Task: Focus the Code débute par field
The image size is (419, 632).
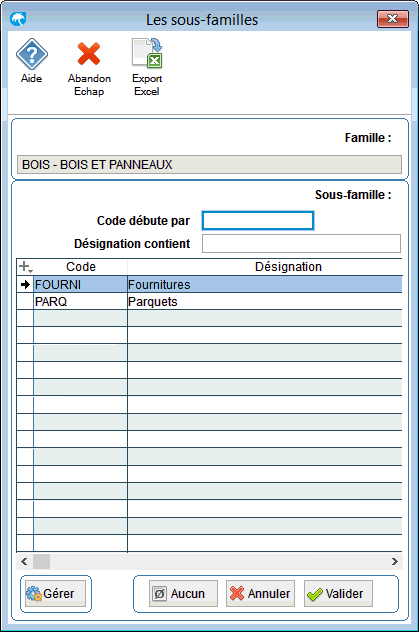Action: pyautogui.click(x=258, y=220)
